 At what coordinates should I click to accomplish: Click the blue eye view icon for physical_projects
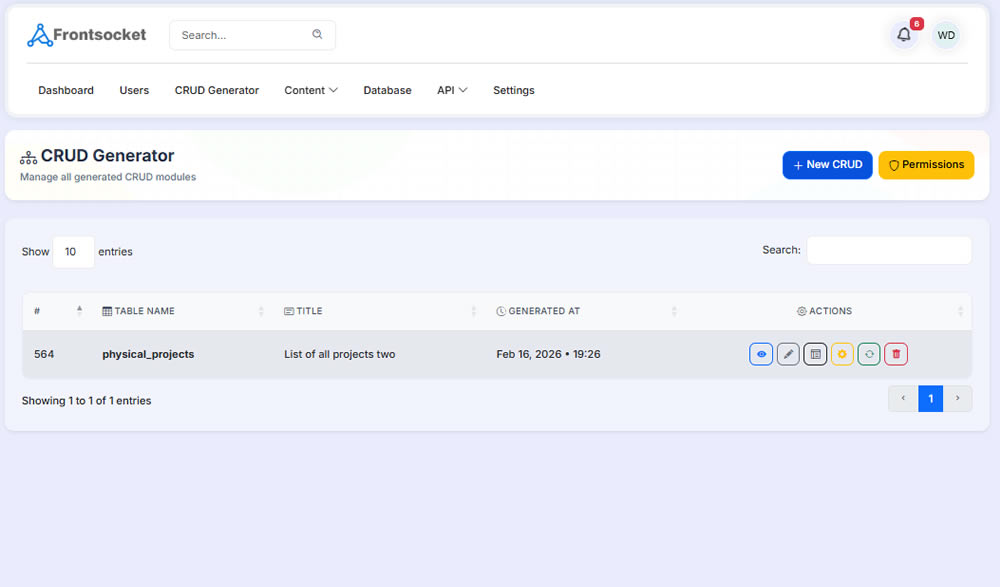pos(761,354)
